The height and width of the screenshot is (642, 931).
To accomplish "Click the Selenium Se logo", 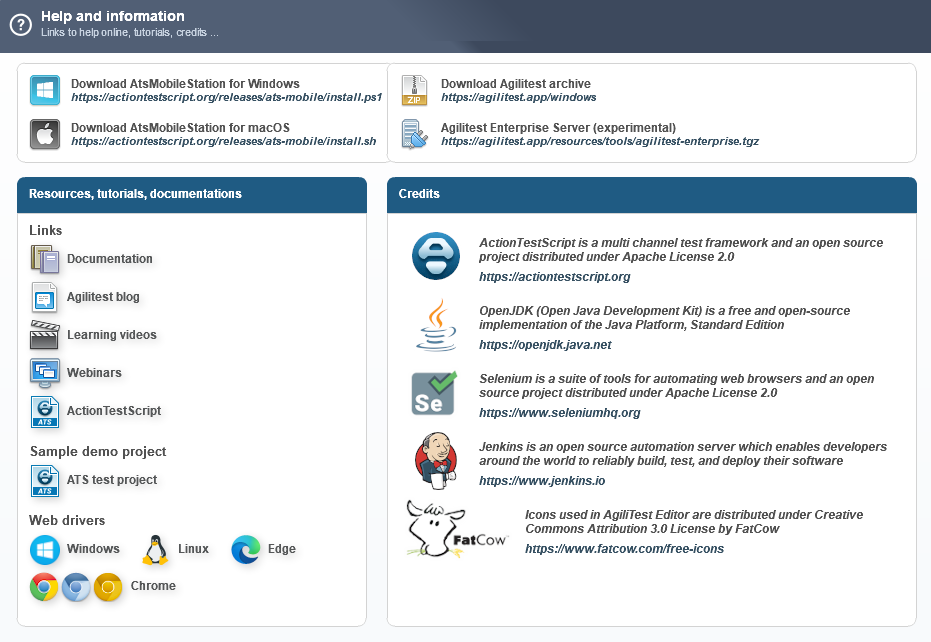I will coord(435,393).
